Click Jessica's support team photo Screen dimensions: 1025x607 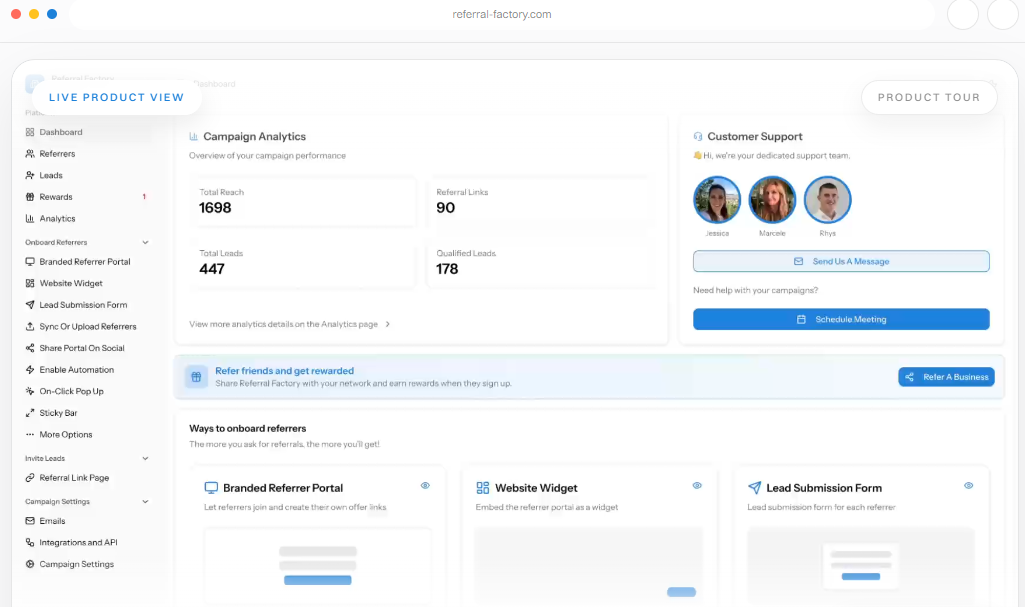(717, 200)
